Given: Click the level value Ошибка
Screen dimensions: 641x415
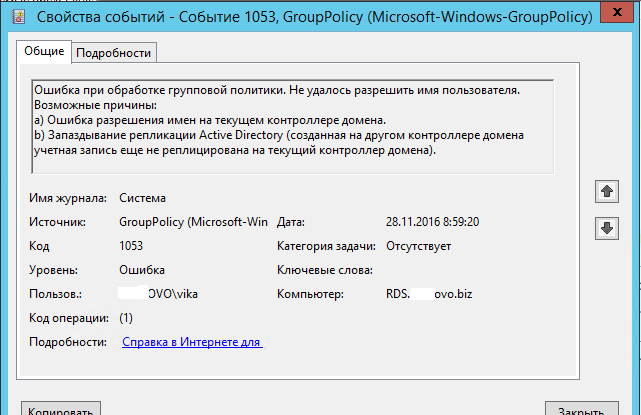Looking at the screenshot, I should click(142, 270).
